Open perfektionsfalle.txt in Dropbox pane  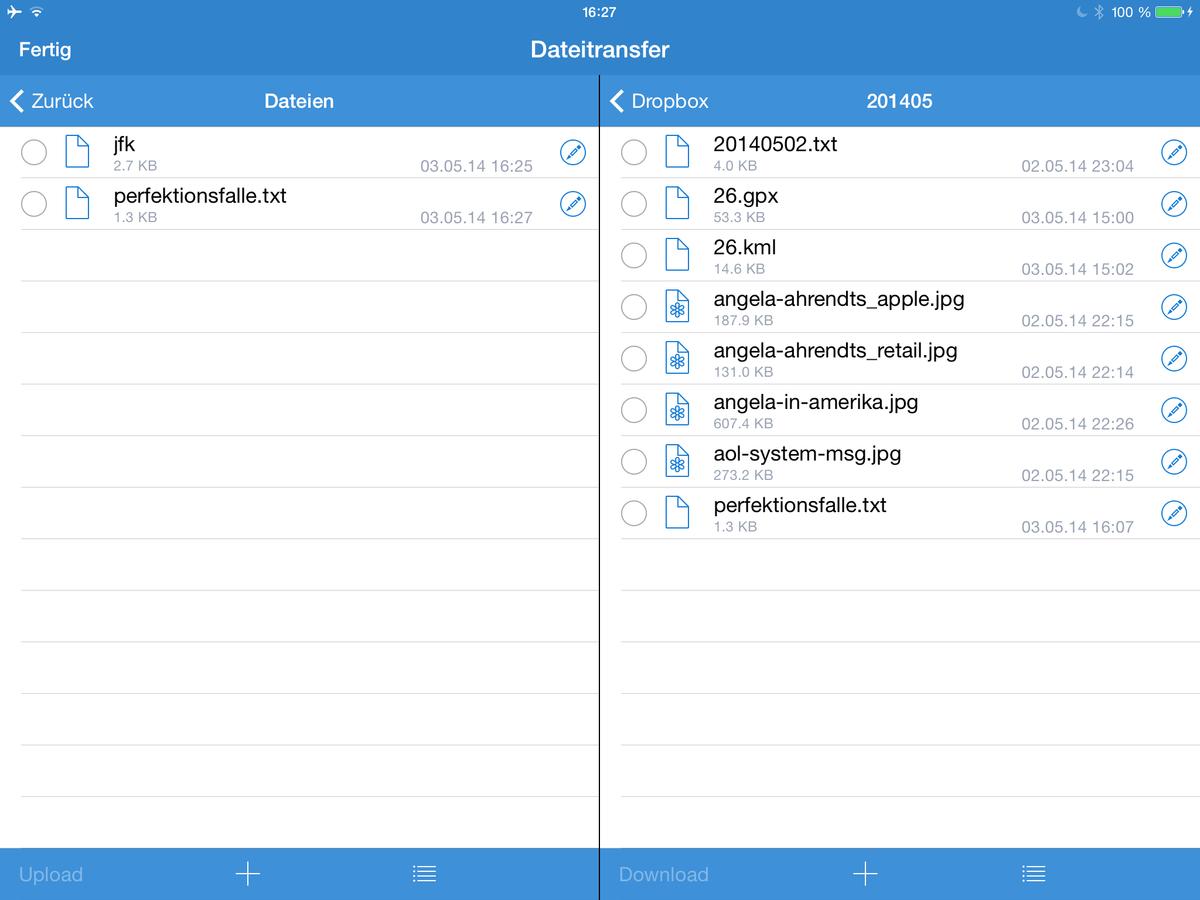pos(800,505)
